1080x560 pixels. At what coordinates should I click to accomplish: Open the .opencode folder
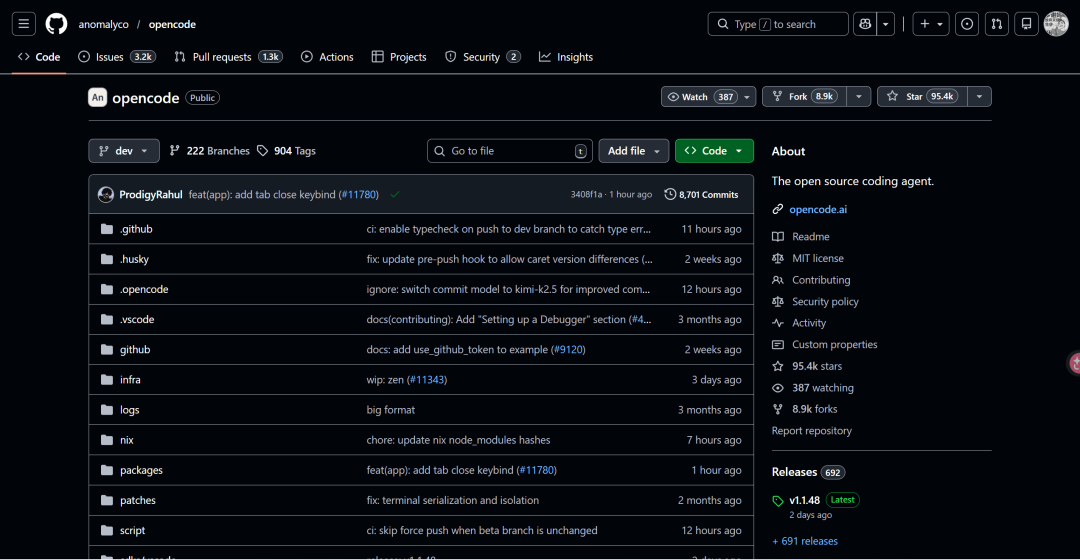click(x=144, y=289)
